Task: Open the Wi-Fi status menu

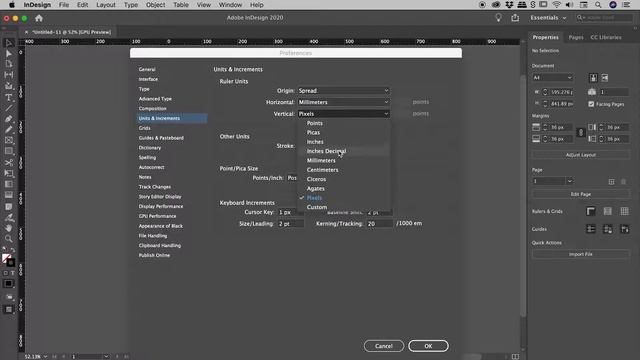Action: click(x=556, y=5)
